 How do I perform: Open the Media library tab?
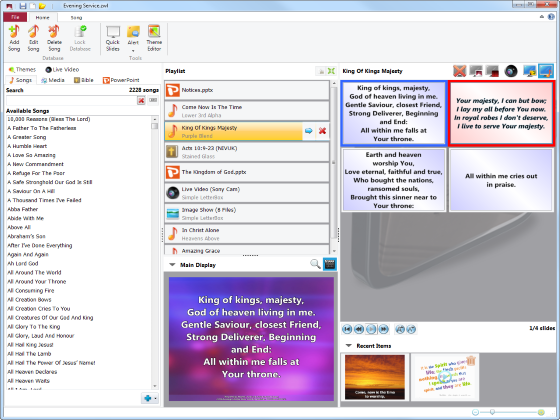click(x=53, y=80)
